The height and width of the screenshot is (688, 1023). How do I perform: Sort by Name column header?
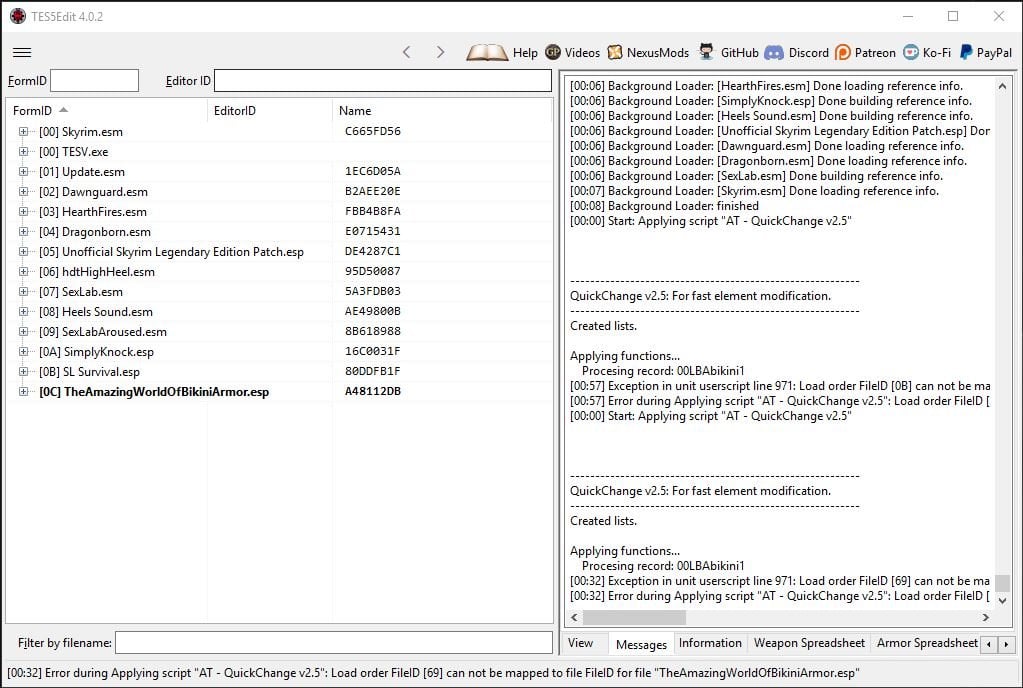pos(442,110)
